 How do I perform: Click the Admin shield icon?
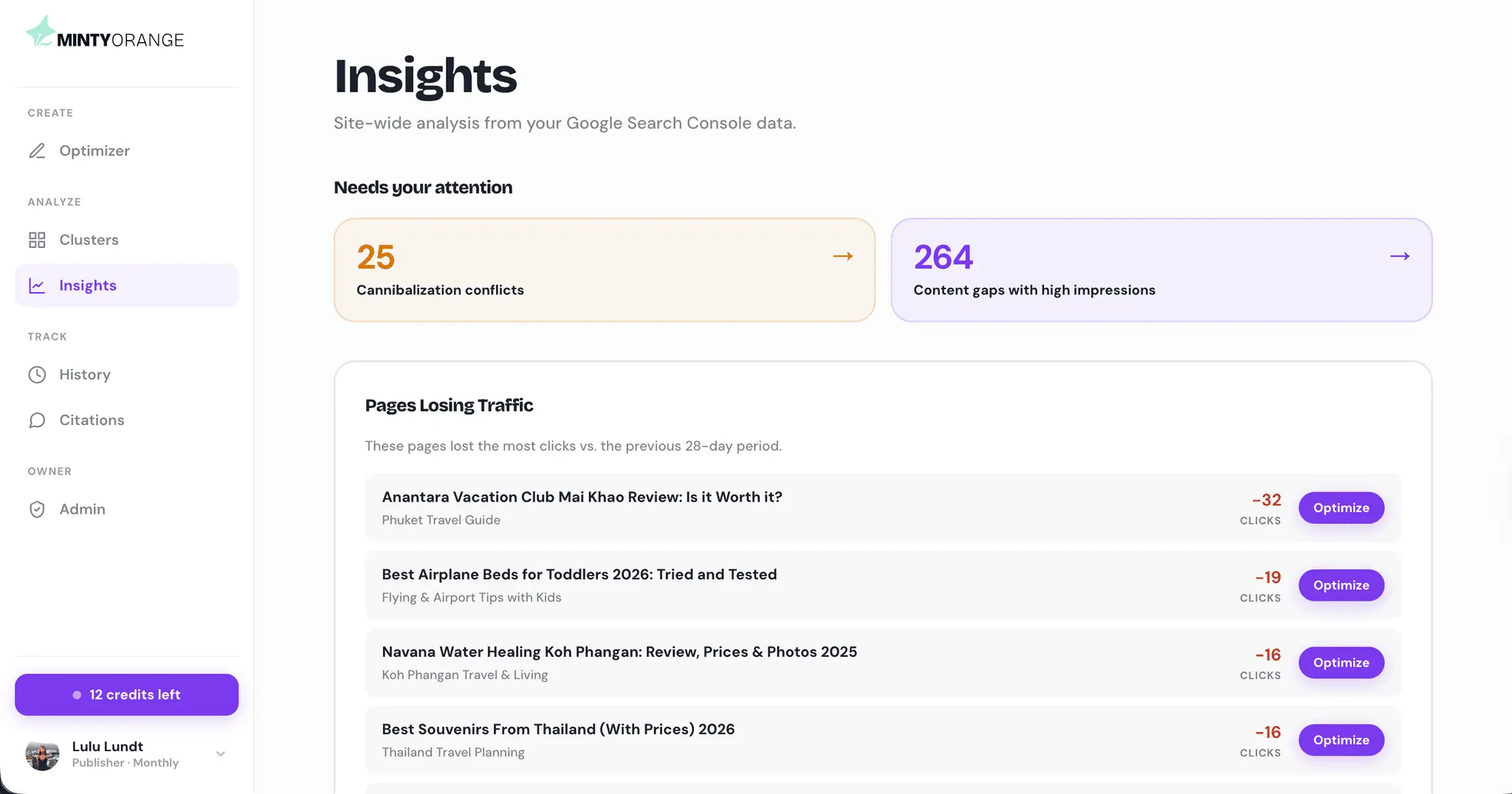(37, 509)
